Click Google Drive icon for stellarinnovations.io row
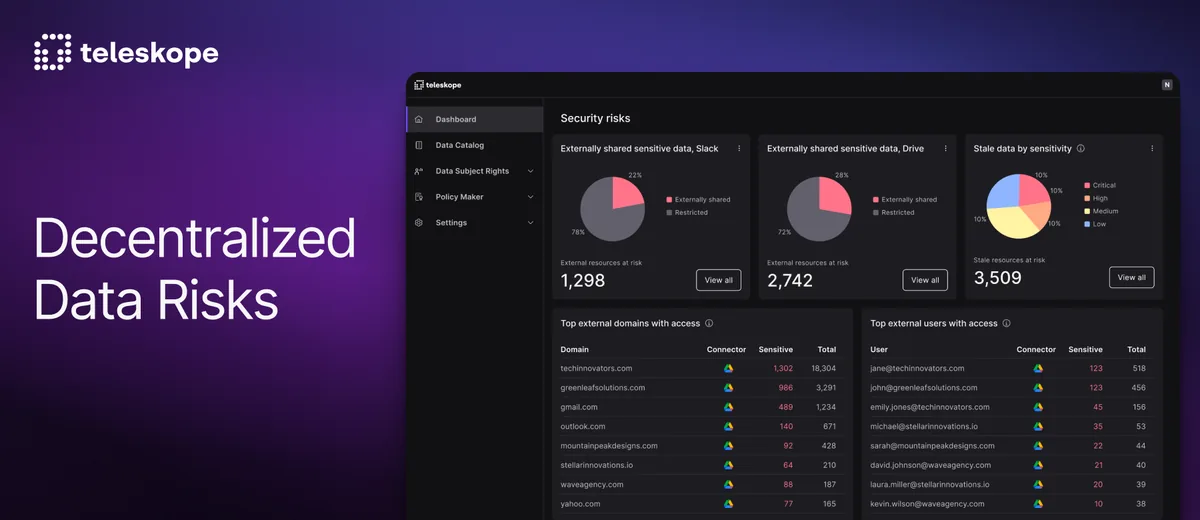Image resolution: width=1200 pixels, height=520 pixels. [x=728, y=465]
